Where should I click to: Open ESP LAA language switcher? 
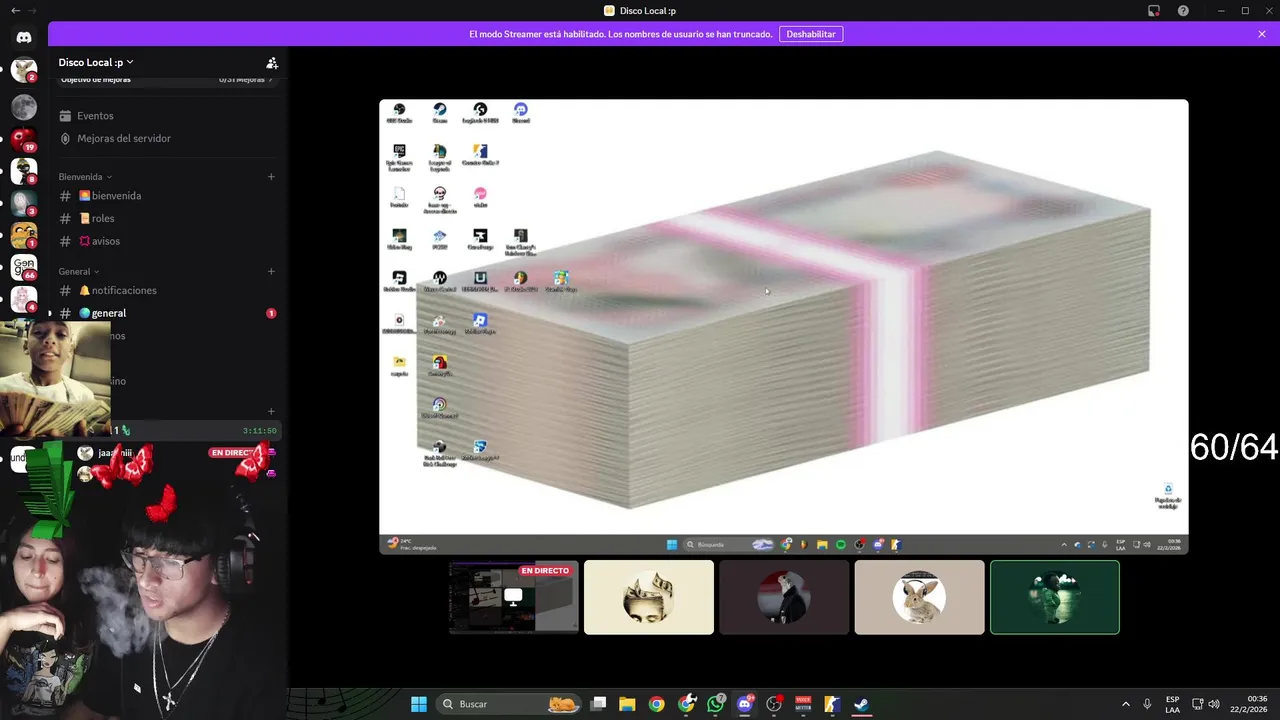coord(1172,704)
